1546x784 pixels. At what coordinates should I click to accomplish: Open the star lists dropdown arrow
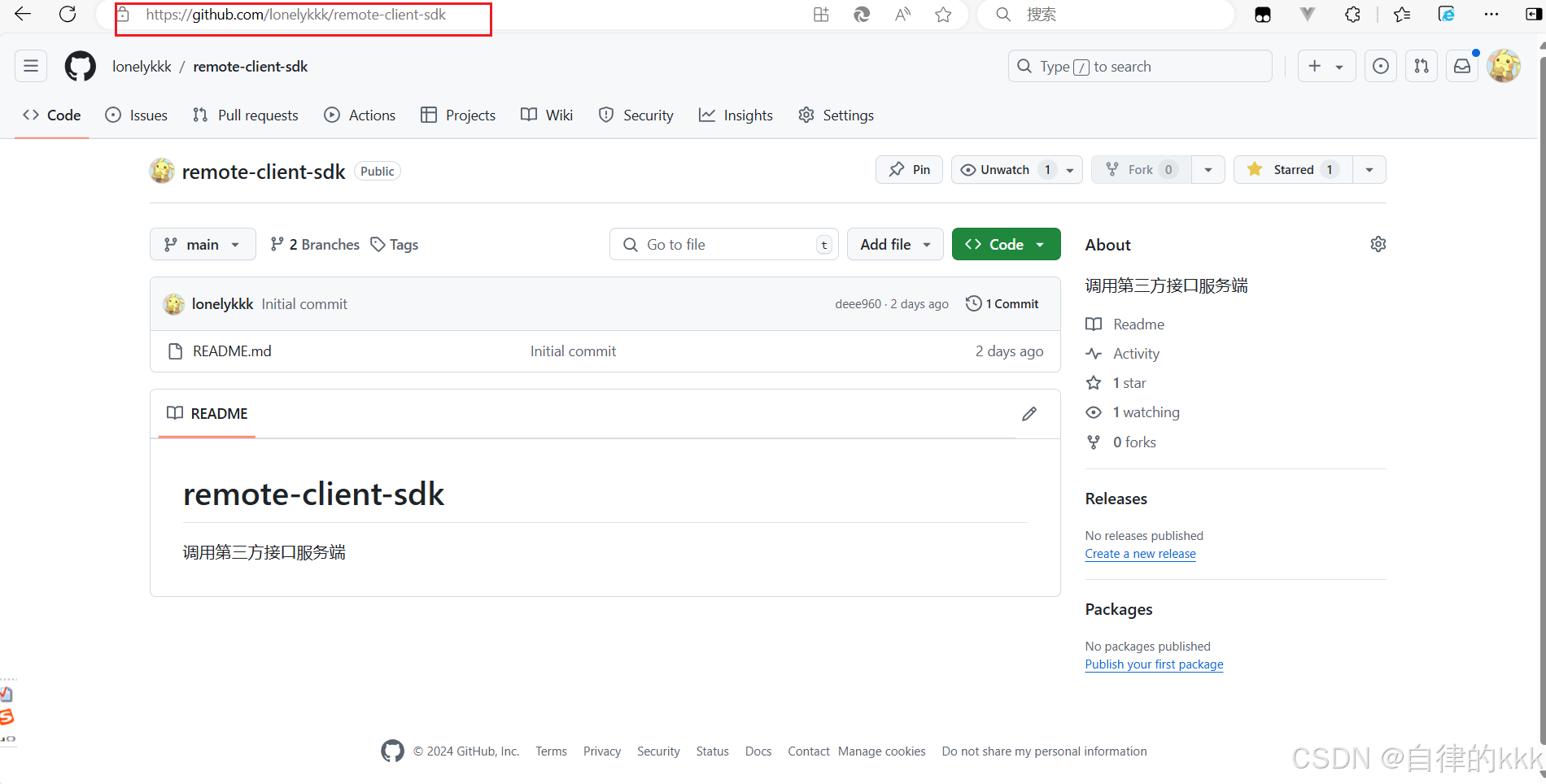(x=1369, y=169)
